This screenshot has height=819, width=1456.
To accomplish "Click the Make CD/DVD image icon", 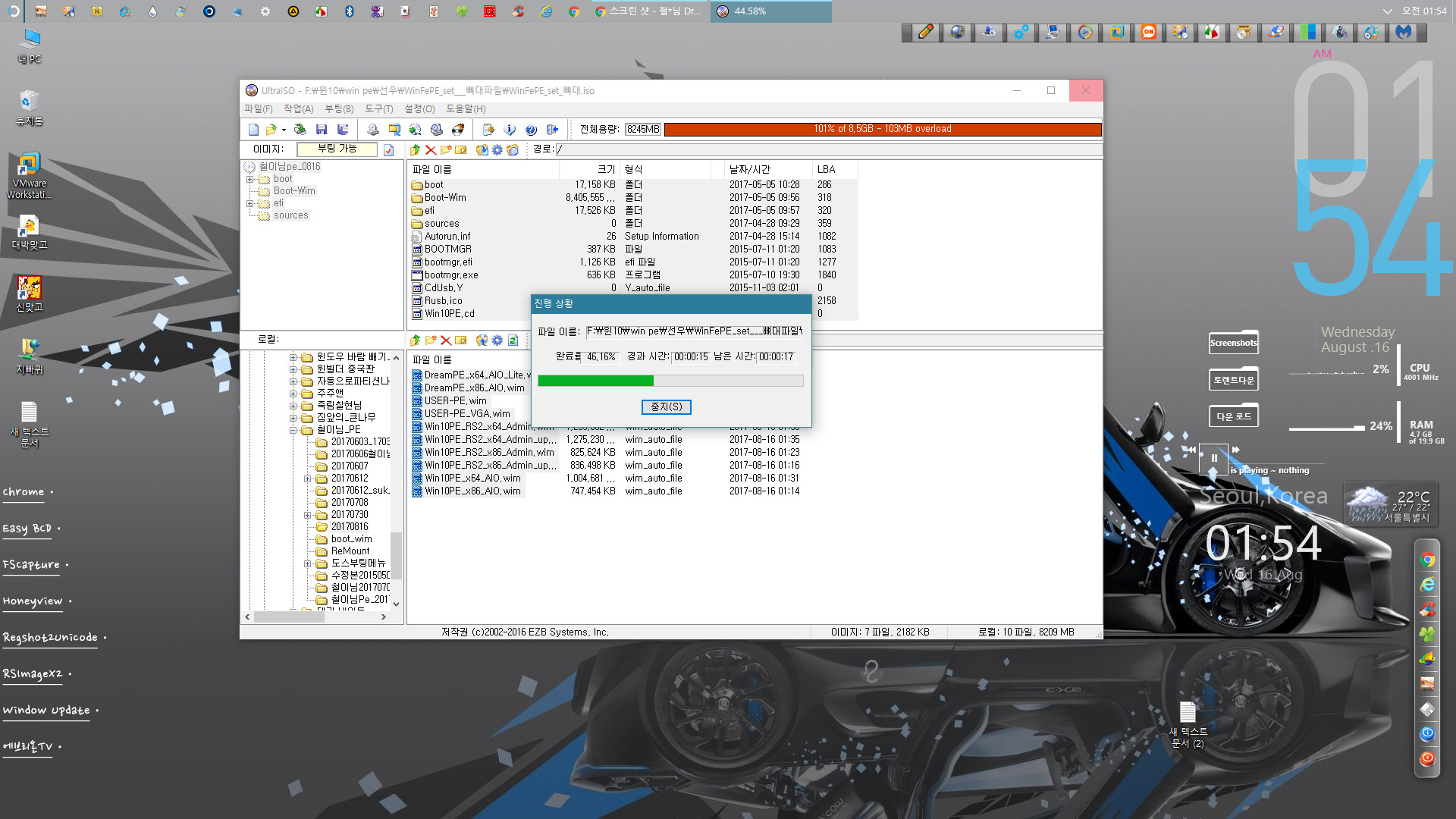I will click(x=372, y=130).
